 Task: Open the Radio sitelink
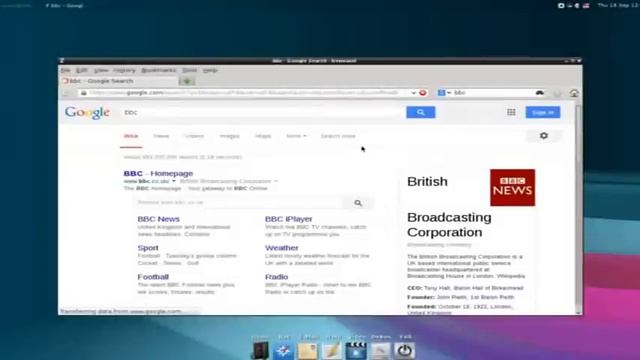(x=276, y=277)
